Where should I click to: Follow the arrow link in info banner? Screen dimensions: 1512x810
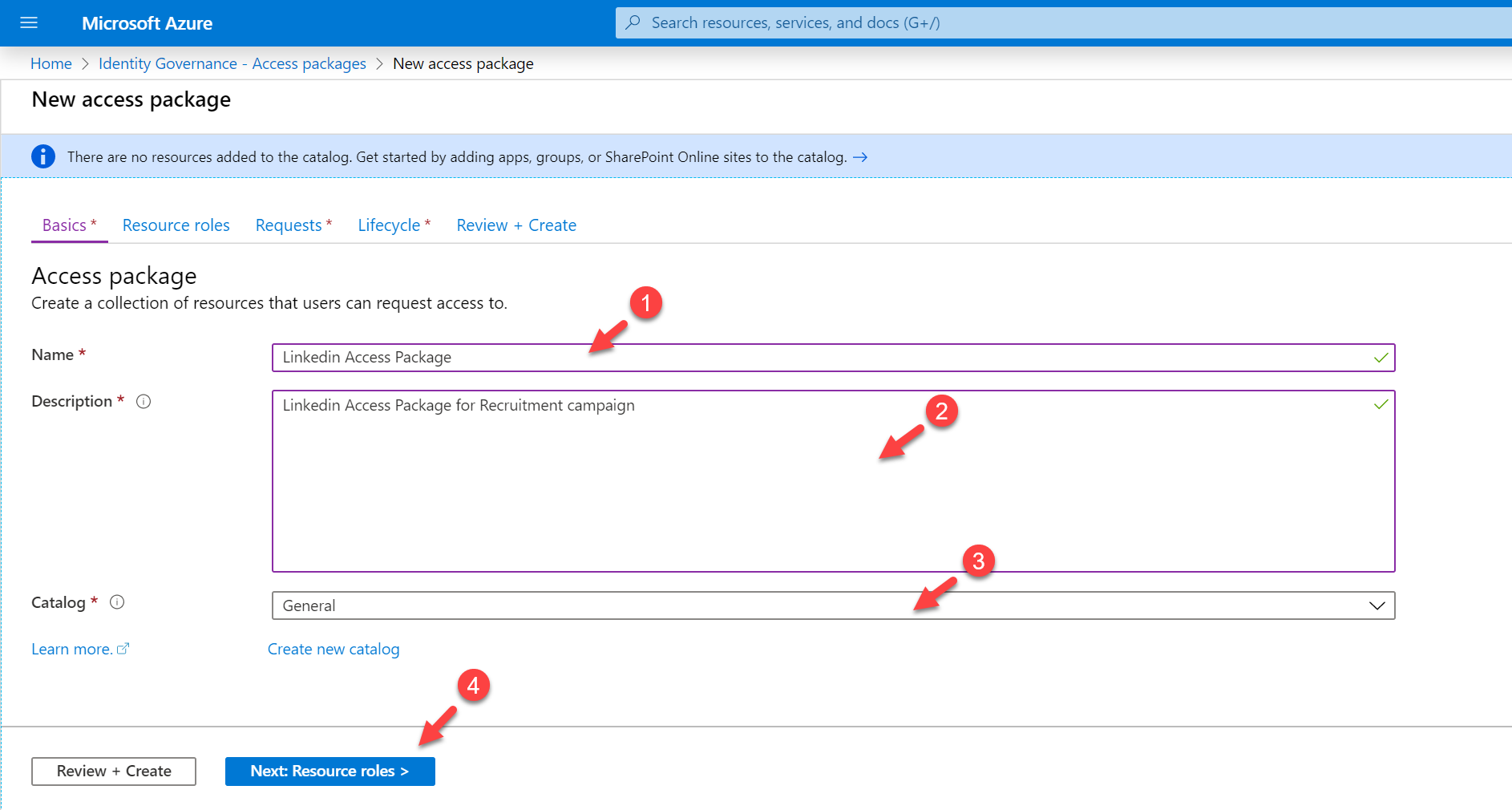click(x=860, y=157)
